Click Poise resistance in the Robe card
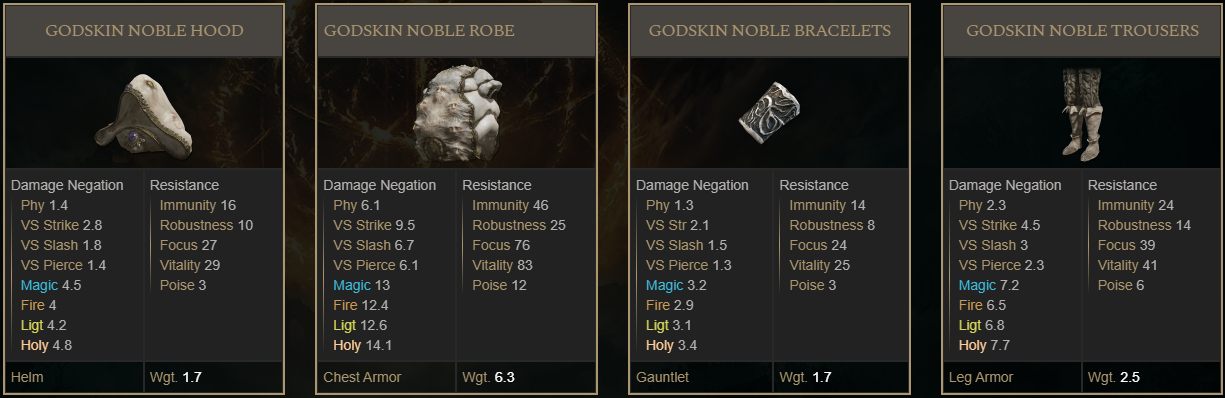The width and height of the screenshot is (1225, 398). [x=488, y=285]
